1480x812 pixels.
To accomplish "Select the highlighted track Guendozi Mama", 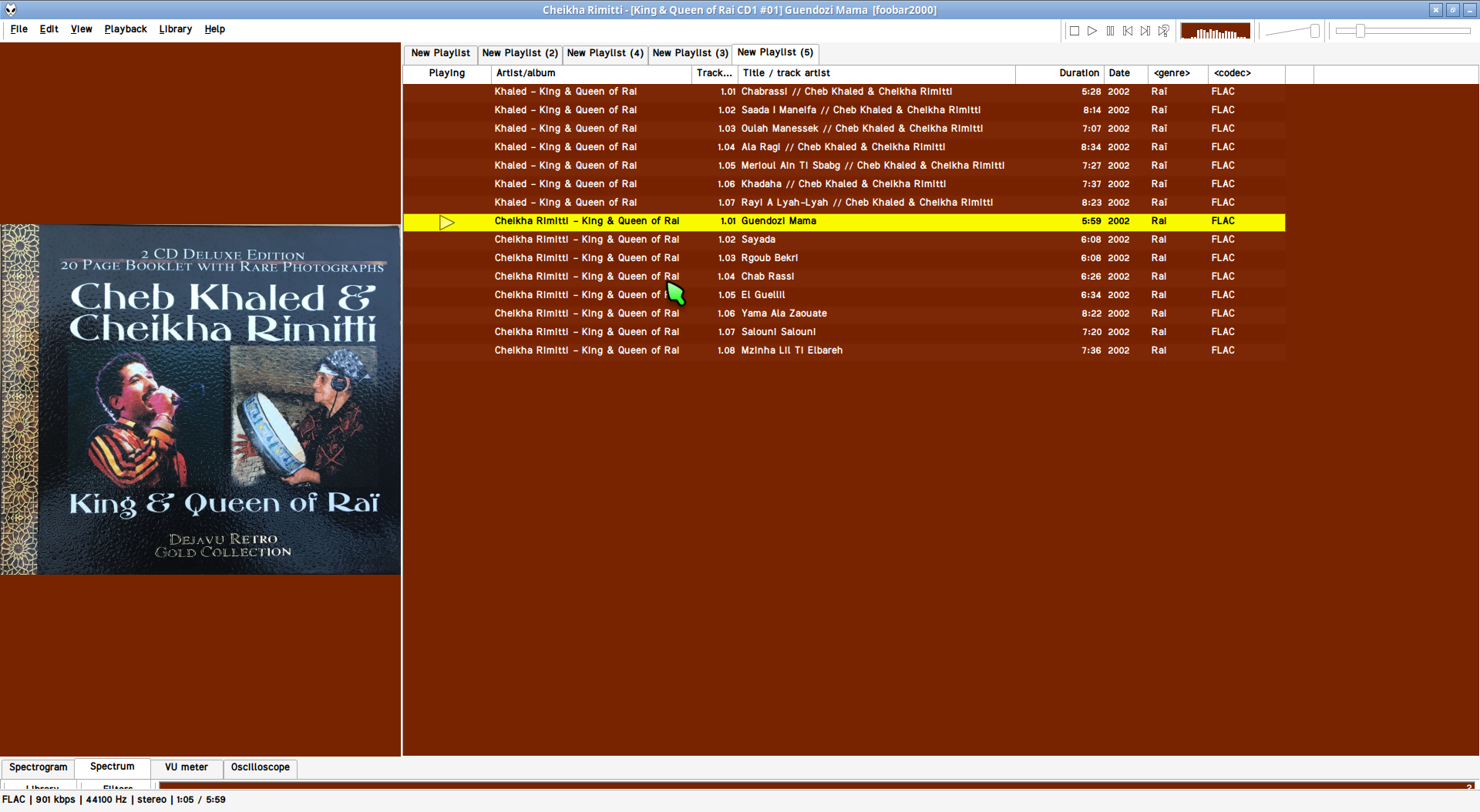I will [844, 222].
